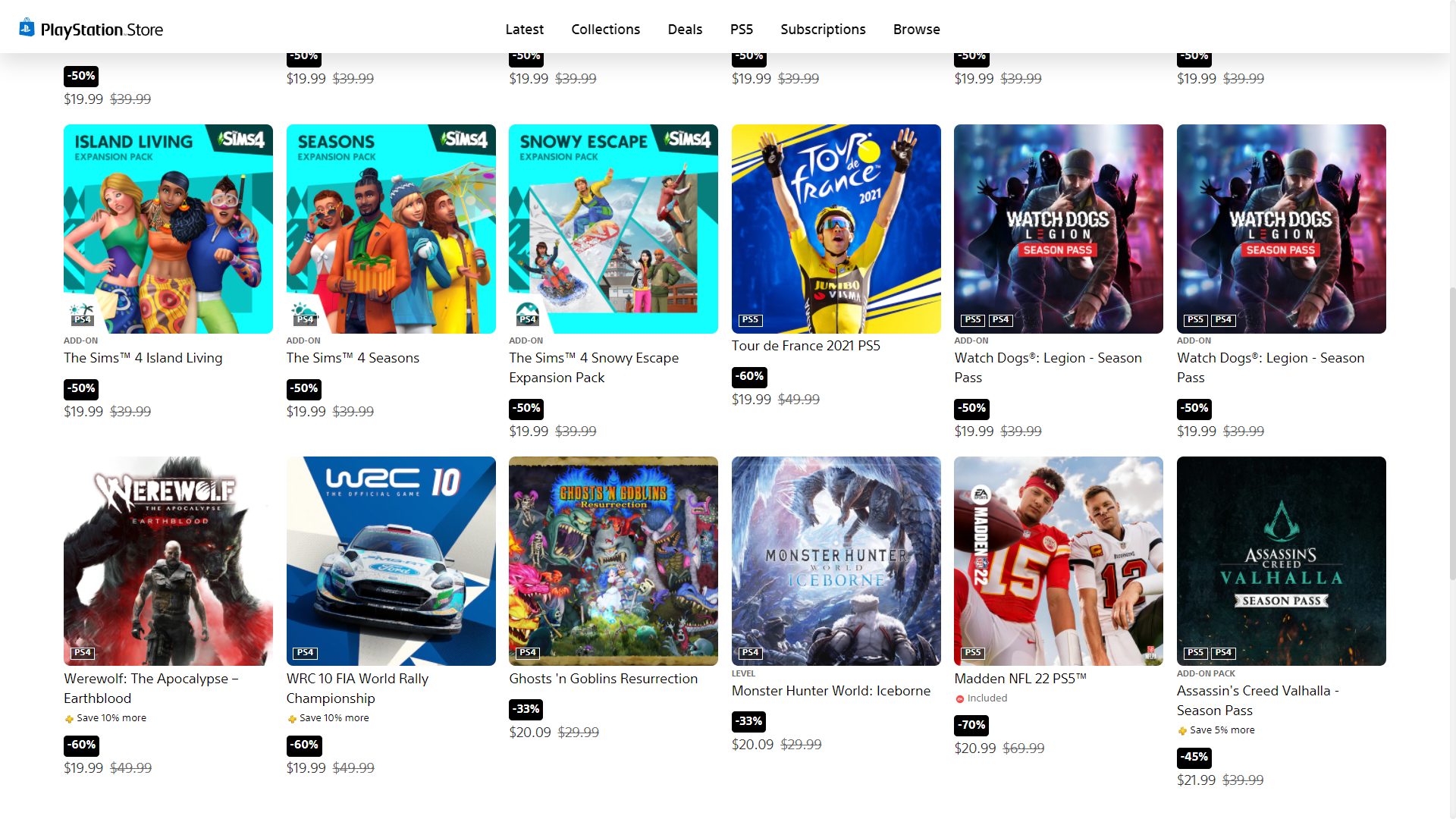Click EA Play Included icon under Madden
1456x819 pixels.
[x=960, y=699]
